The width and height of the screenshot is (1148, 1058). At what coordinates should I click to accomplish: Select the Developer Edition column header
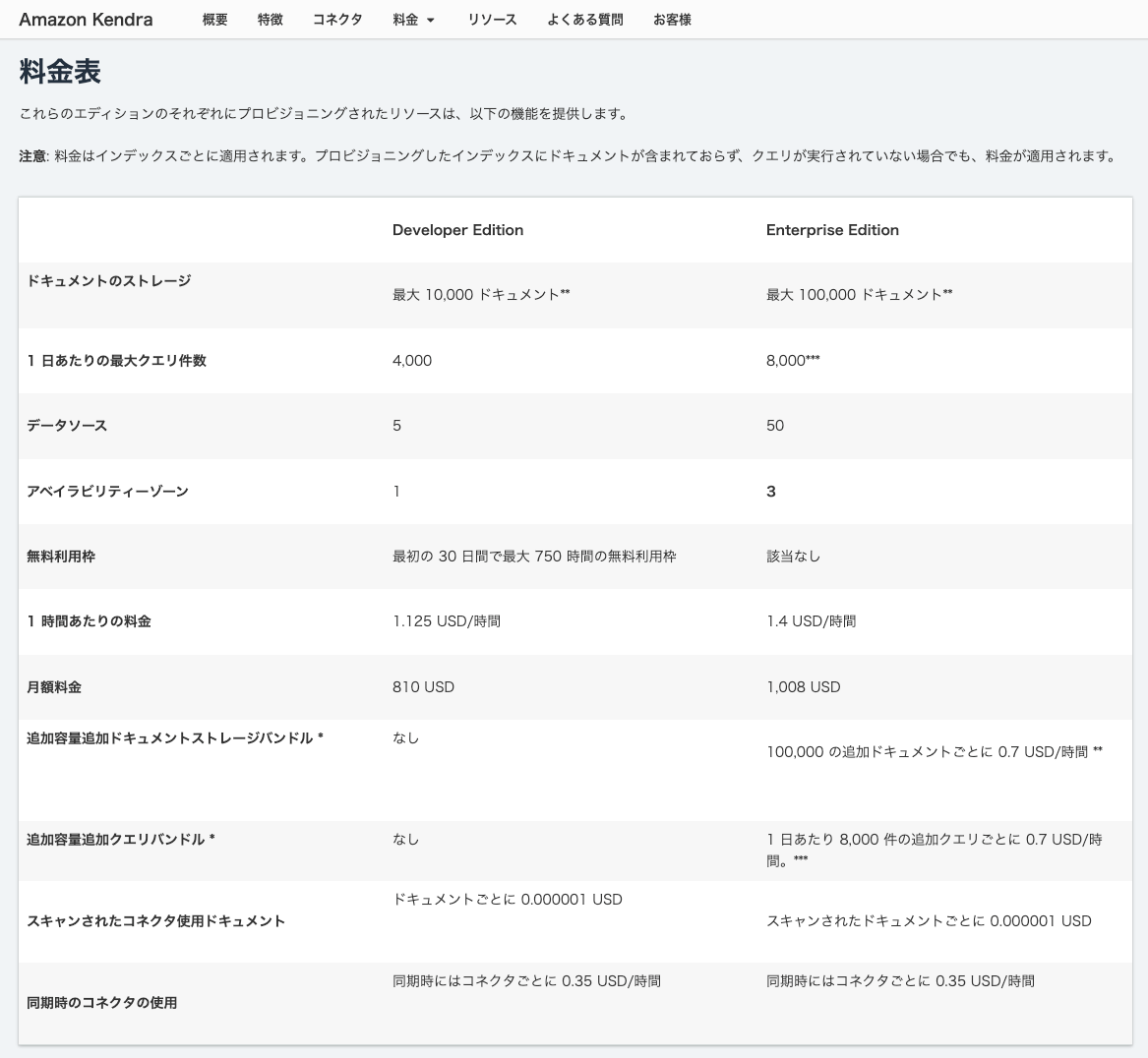(457, 230)
